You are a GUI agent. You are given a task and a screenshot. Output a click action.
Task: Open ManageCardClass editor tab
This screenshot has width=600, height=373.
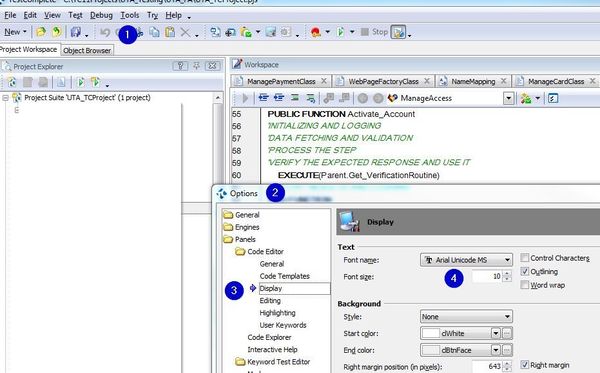[x=556, y=81]
